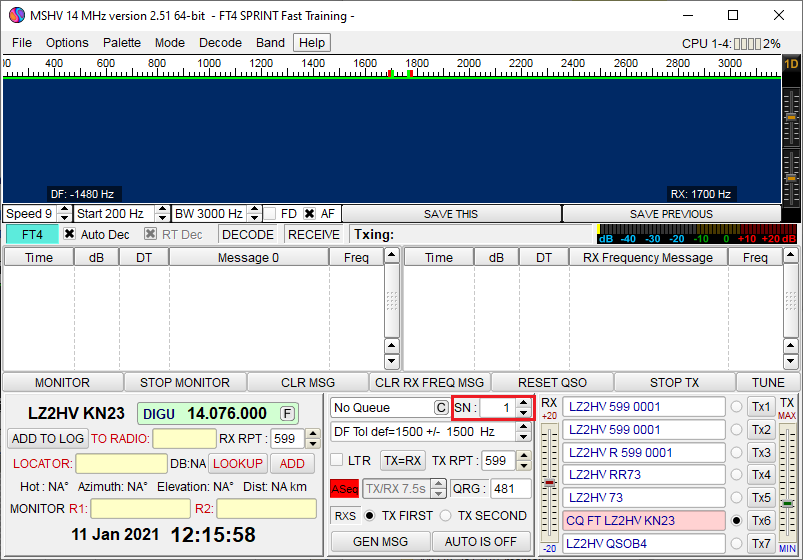Click the RXS button

pyautogui.click(x=345, y=516)
